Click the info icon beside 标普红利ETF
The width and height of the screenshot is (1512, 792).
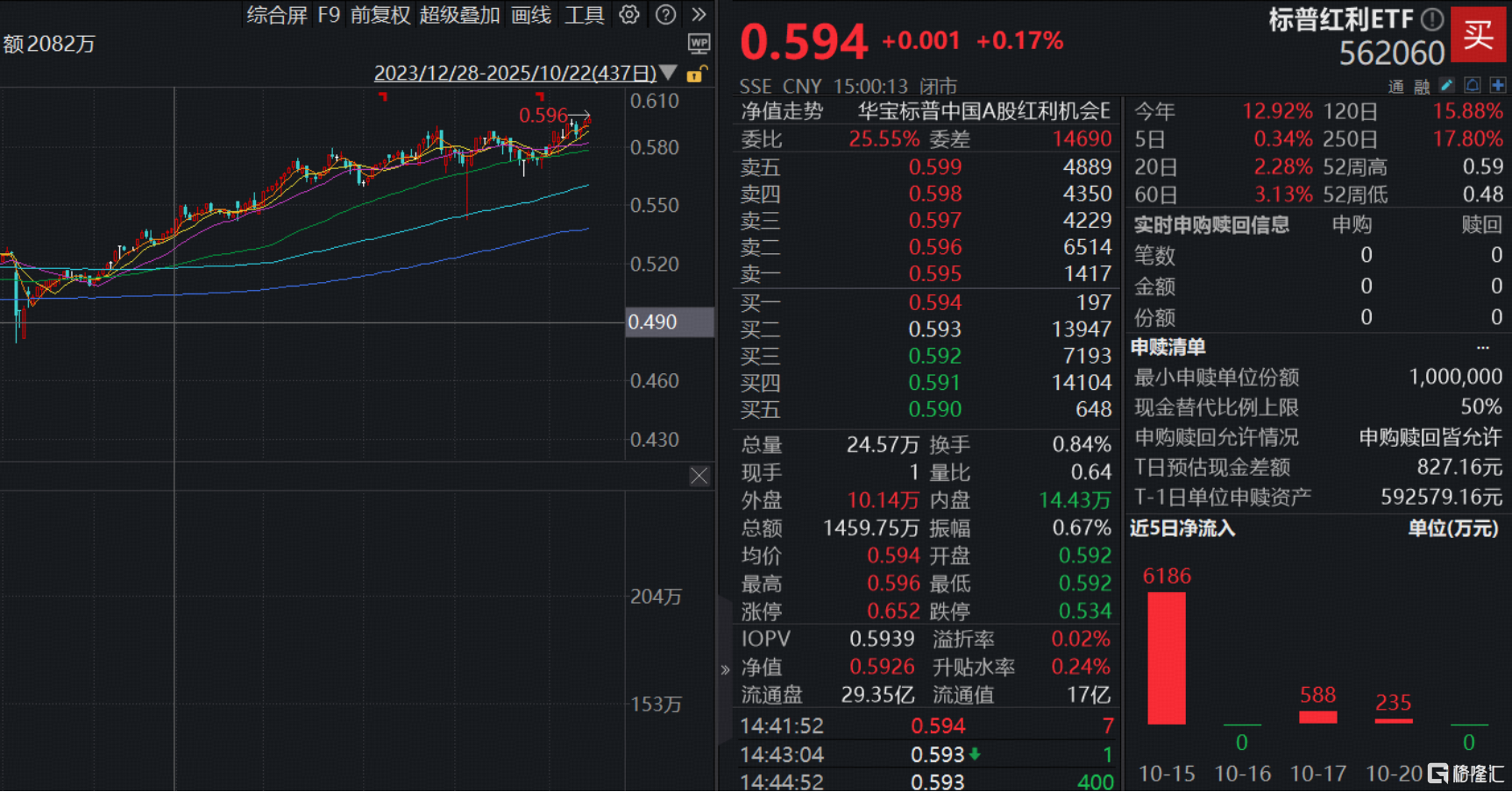click(1431, 19)
